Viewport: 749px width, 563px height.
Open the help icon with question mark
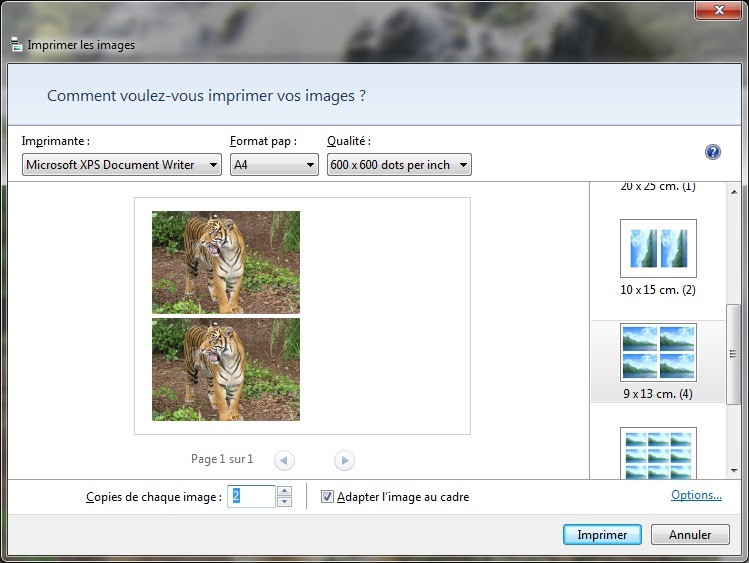[712, 152]
